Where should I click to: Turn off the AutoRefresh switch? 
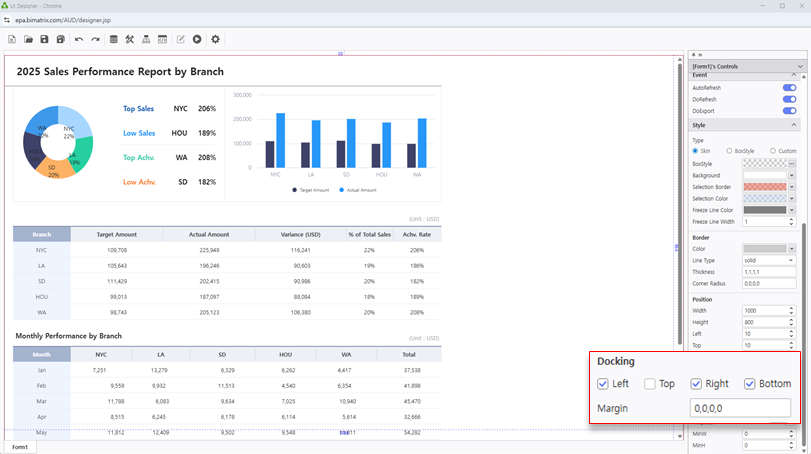[788, 88]
